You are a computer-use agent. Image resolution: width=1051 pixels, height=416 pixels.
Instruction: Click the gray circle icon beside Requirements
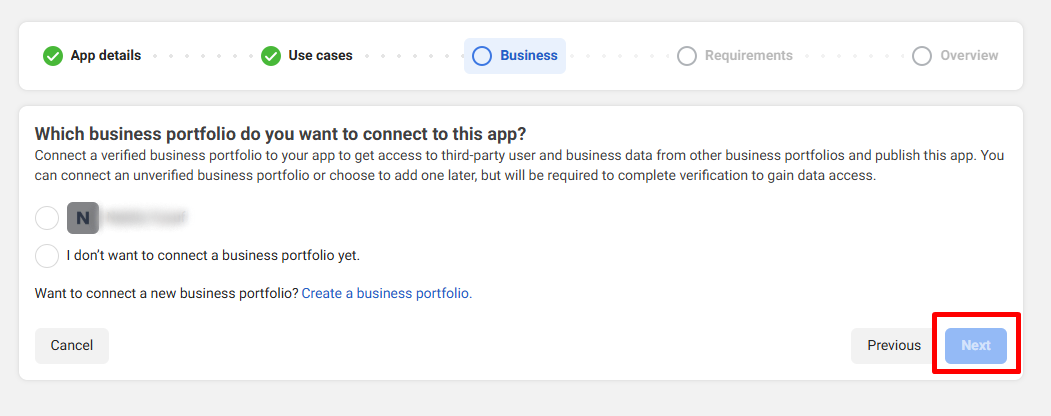pyautogui.click(x=686, y=56)
